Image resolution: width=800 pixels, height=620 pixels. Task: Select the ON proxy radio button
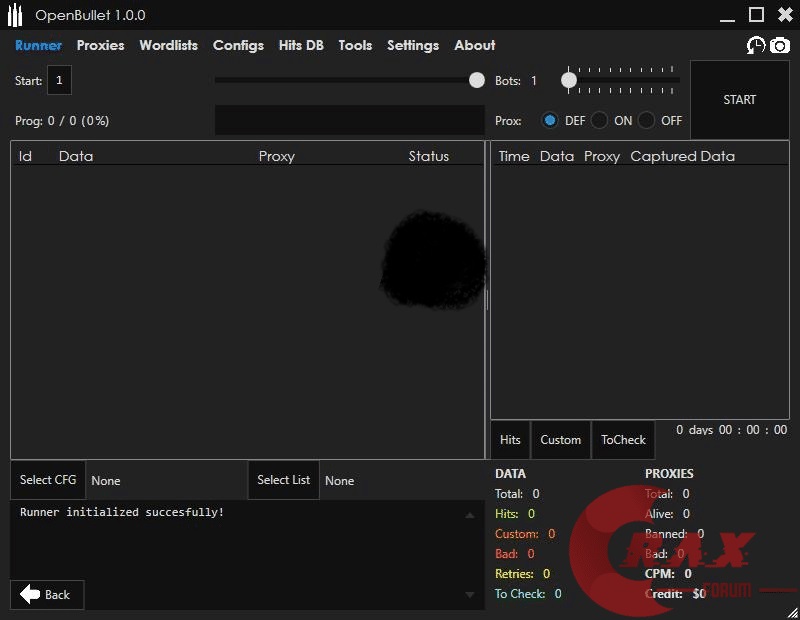coord(599,120)
